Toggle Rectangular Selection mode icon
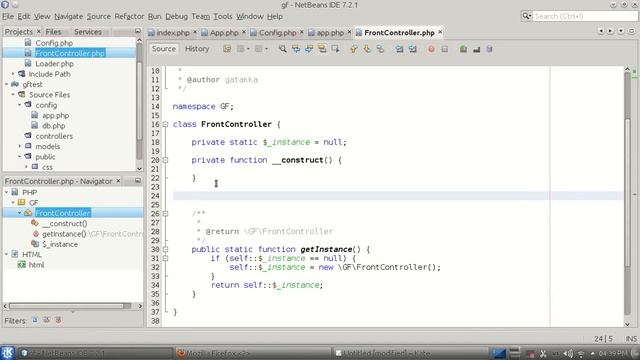The image size is (640, 360). click(336, 49)
